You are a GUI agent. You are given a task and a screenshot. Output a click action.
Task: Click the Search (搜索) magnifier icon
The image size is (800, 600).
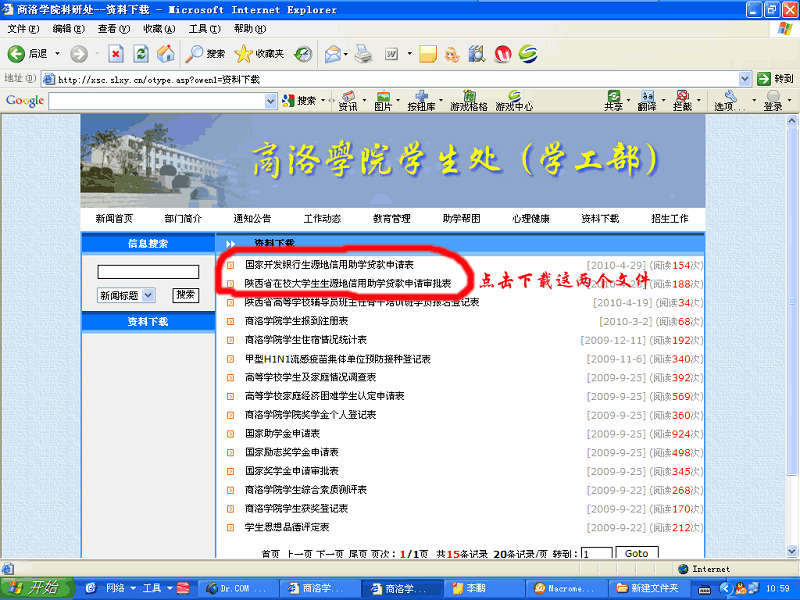point(195,53)
